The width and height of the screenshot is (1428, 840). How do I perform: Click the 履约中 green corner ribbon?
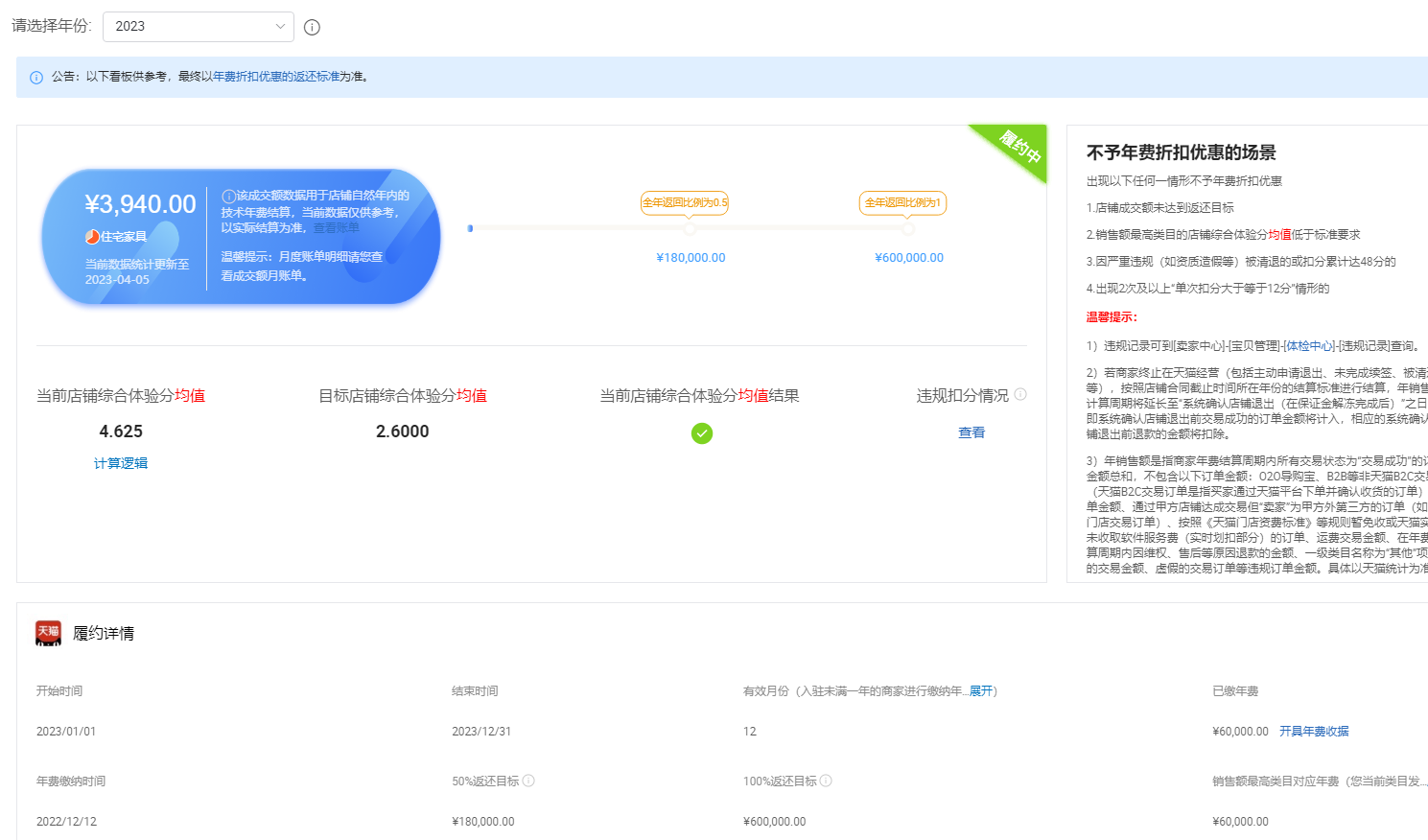click(1018, 147)
